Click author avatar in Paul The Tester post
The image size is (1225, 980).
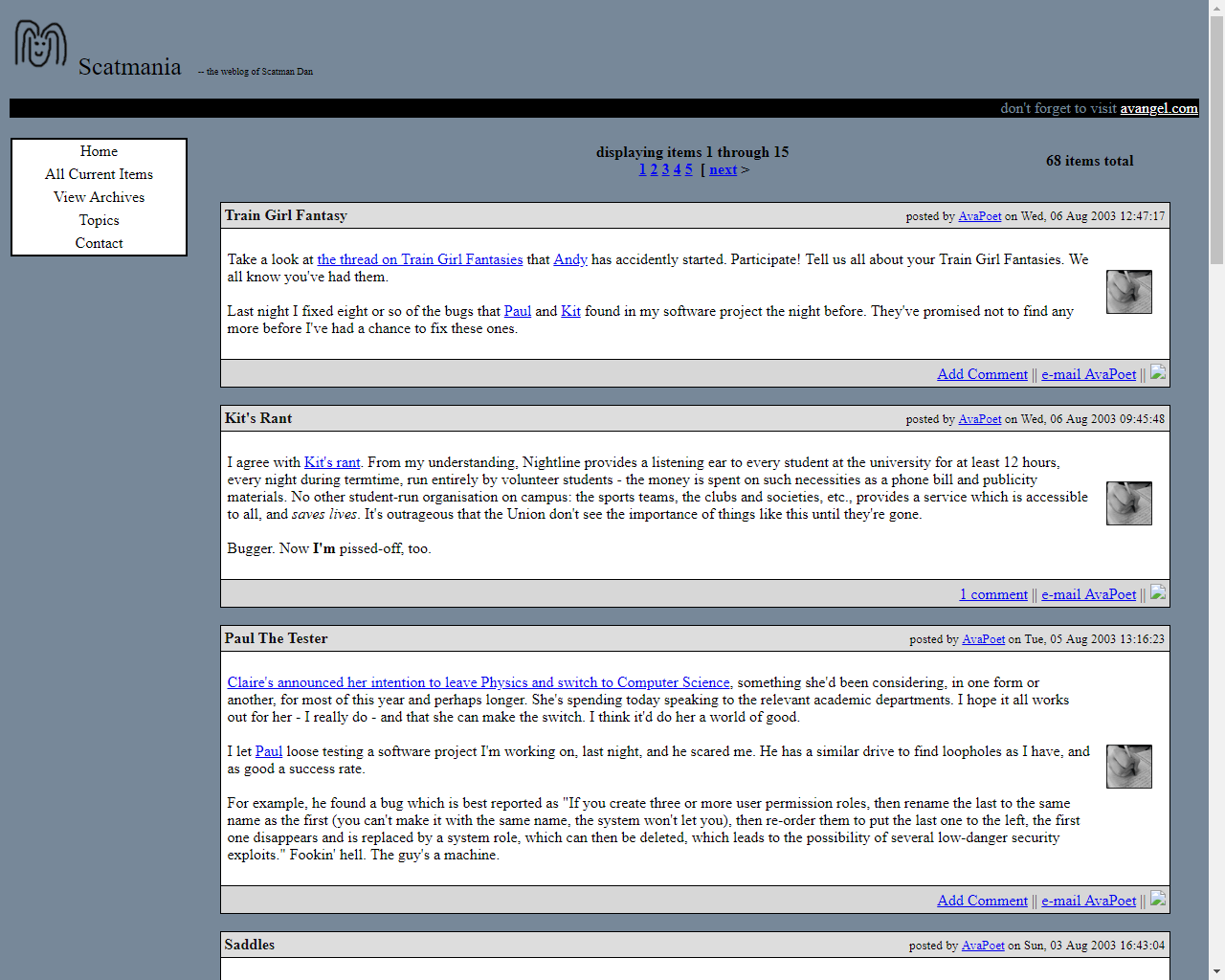(x=1128, y=767)
